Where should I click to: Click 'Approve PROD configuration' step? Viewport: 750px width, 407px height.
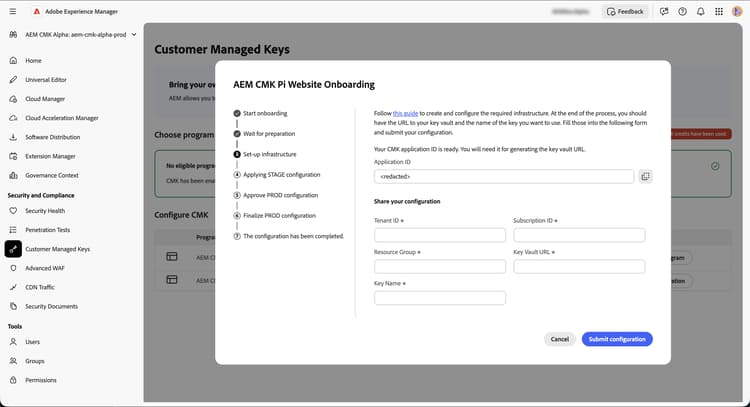click(276, 196)
